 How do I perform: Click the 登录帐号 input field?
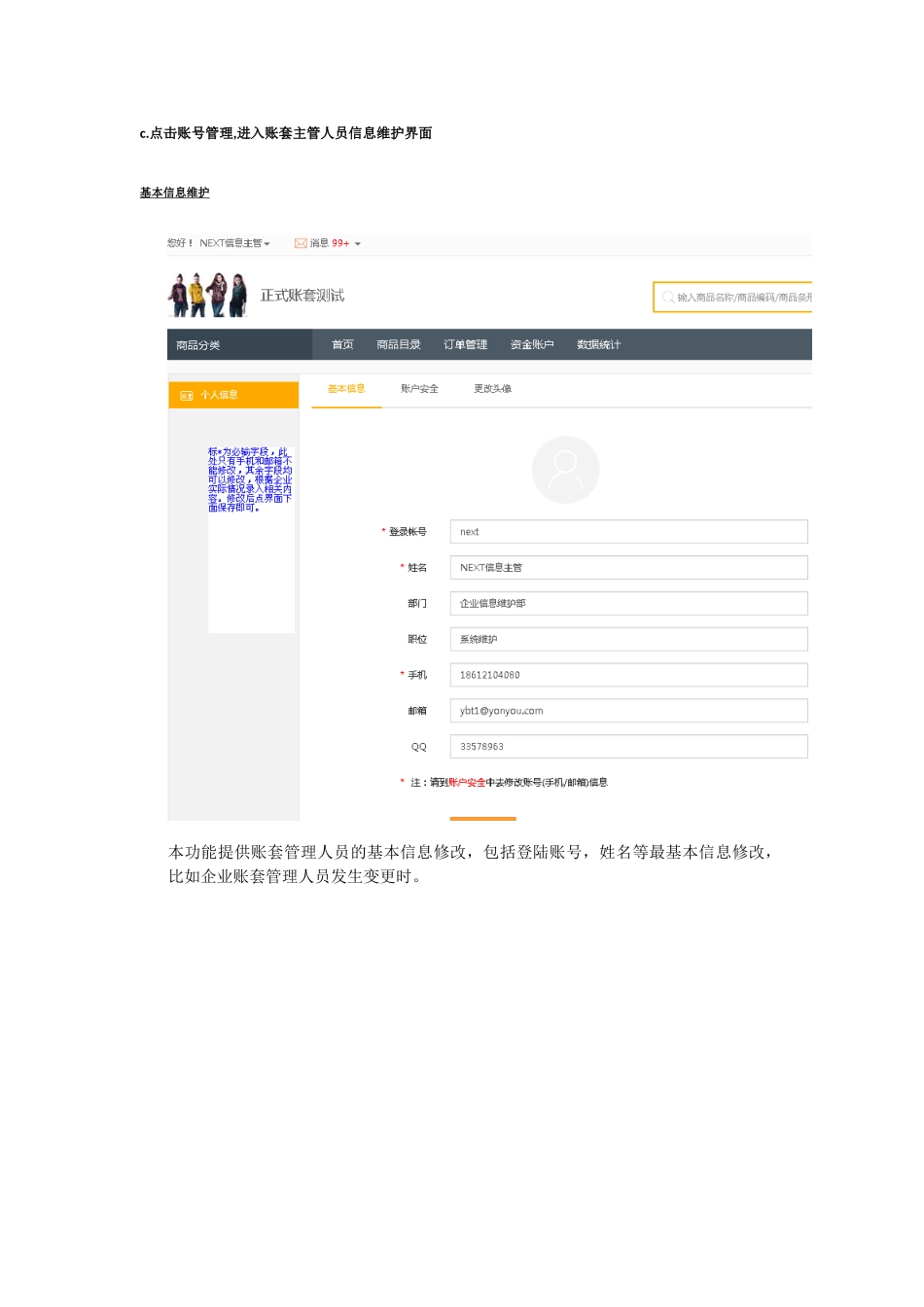628,532
